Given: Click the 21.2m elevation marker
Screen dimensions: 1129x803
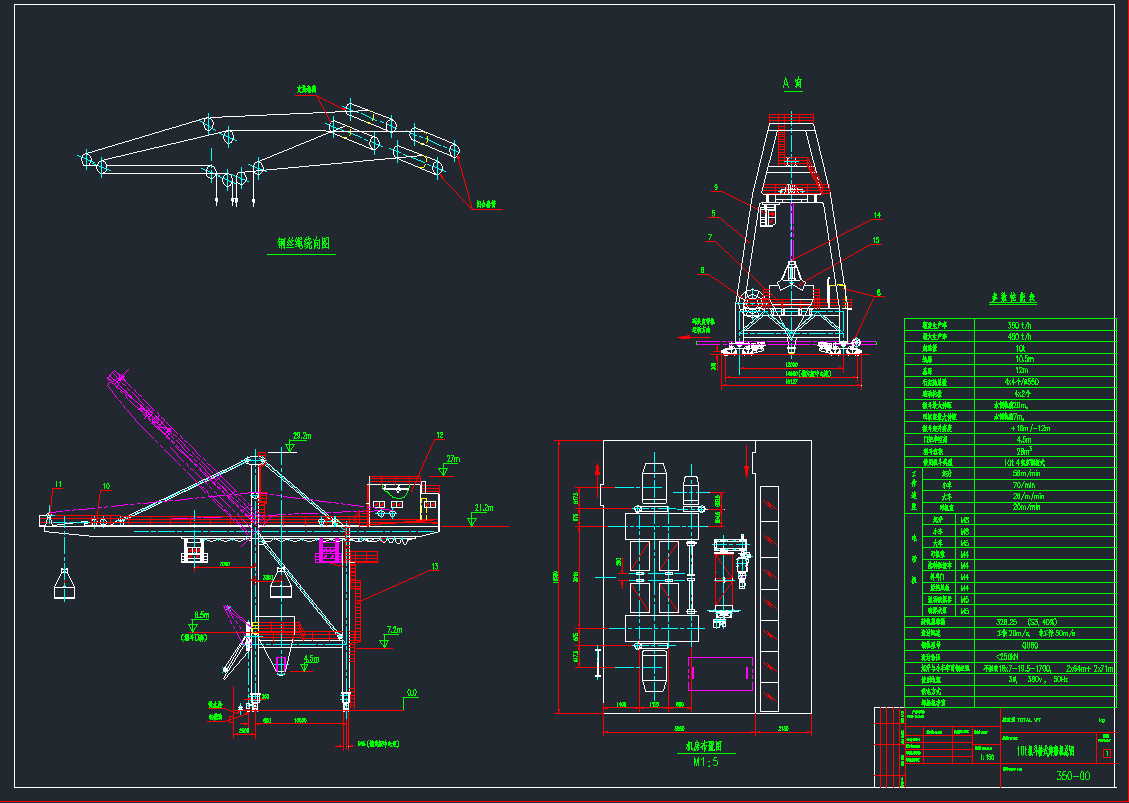Looking at the screenshot, I should 482,508.
